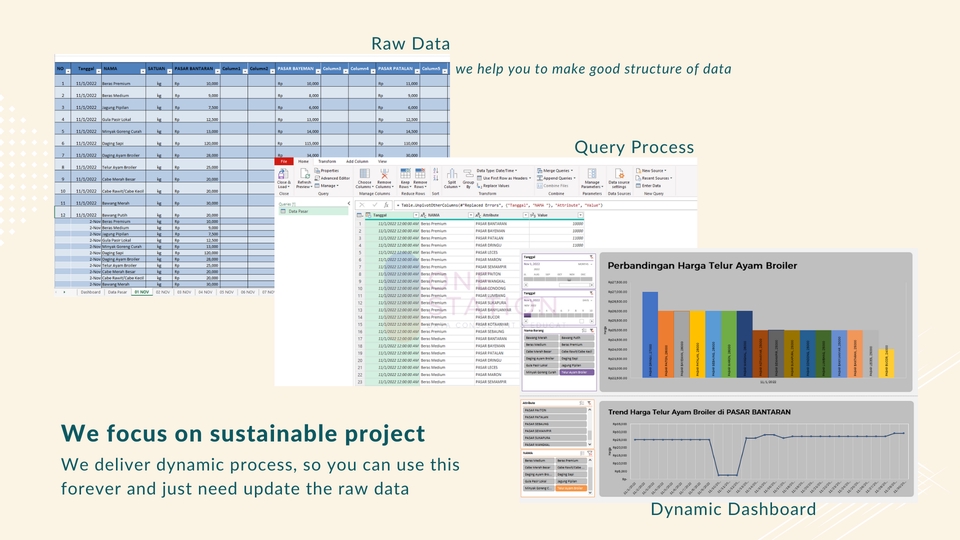This screenshot has height=540, width=960.
Task: Click the Group By icon
Action: click(468, 174)
